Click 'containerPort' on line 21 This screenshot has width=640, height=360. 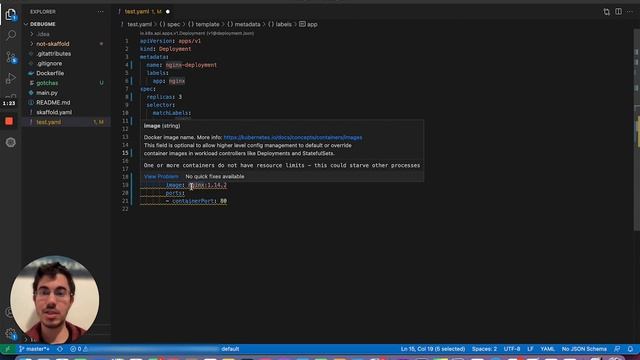193,201
